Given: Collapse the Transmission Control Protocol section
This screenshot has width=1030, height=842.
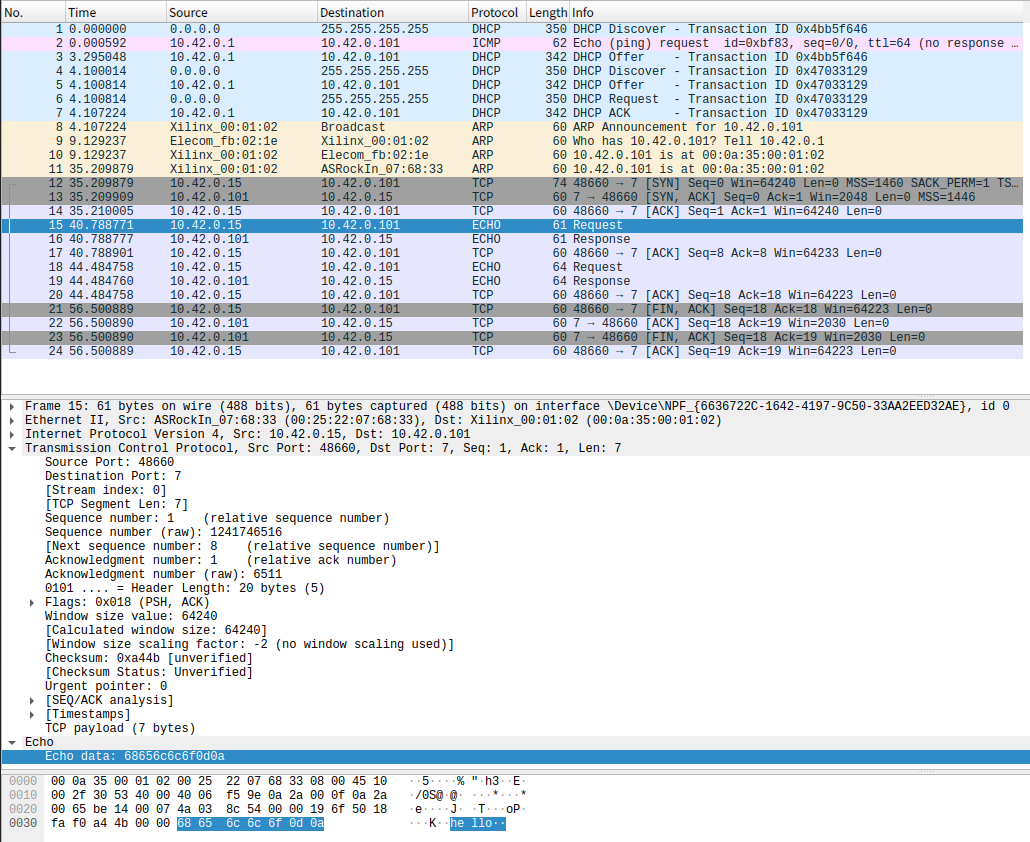Looking at the screenshot, I should click(x=12, y=449).
